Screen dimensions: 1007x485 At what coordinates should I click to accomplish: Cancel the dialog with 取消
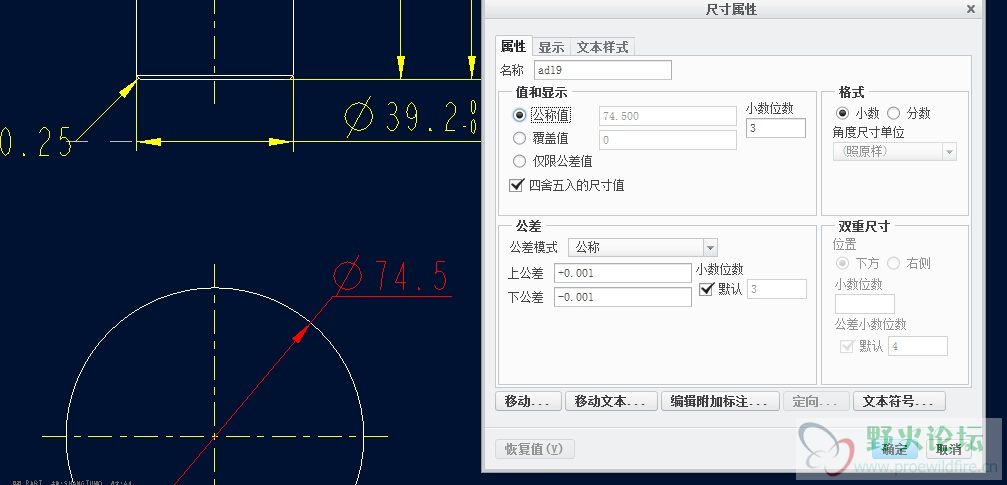click(x=949, y=449)
